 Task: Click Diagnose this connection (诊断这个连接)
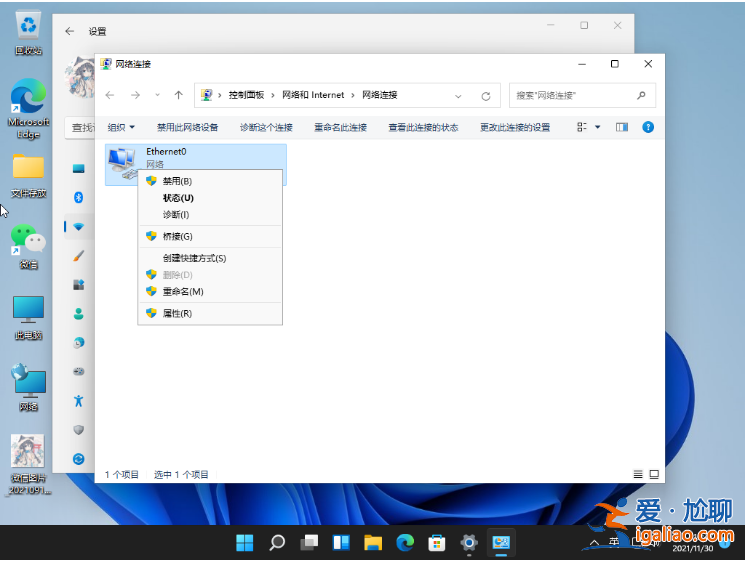(x=266, y=128)
